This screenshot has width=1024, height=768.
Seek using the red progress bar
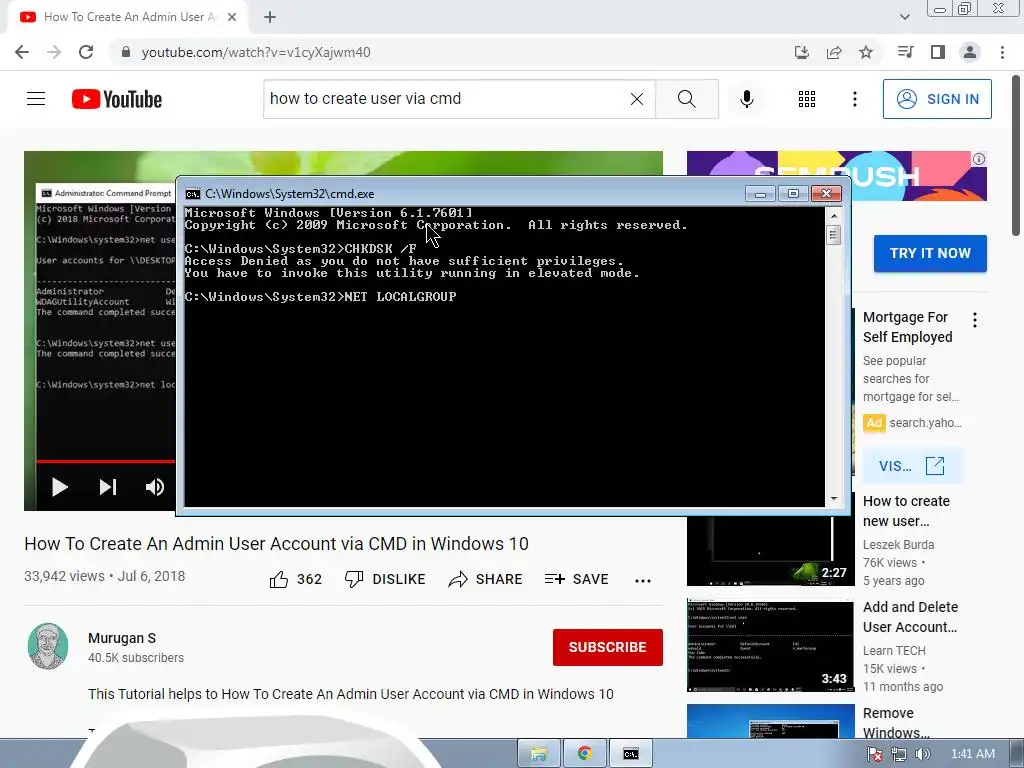(x=105, y=461)
